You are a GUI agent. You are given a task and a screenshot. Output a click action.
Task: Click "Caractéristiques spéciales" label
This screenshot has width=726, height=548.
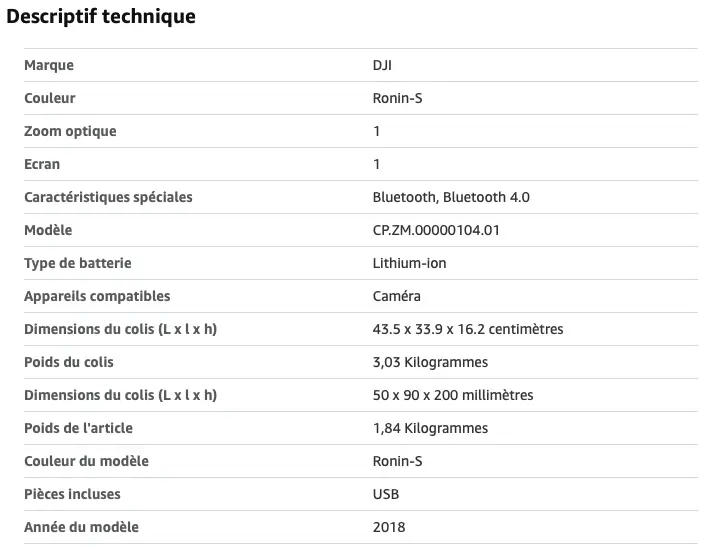(108, 197)
